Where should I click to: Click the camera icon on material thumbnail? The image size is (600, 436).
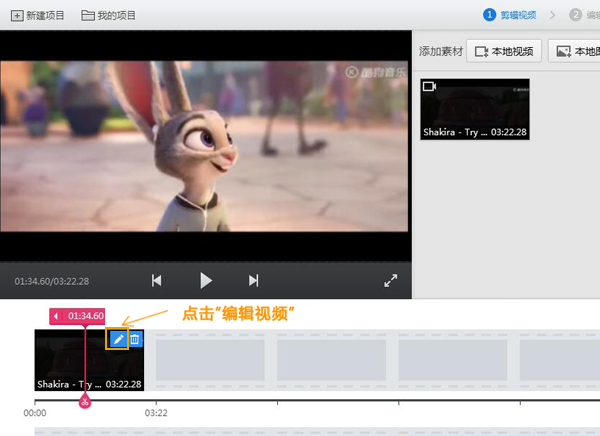[x=429, y=86]
